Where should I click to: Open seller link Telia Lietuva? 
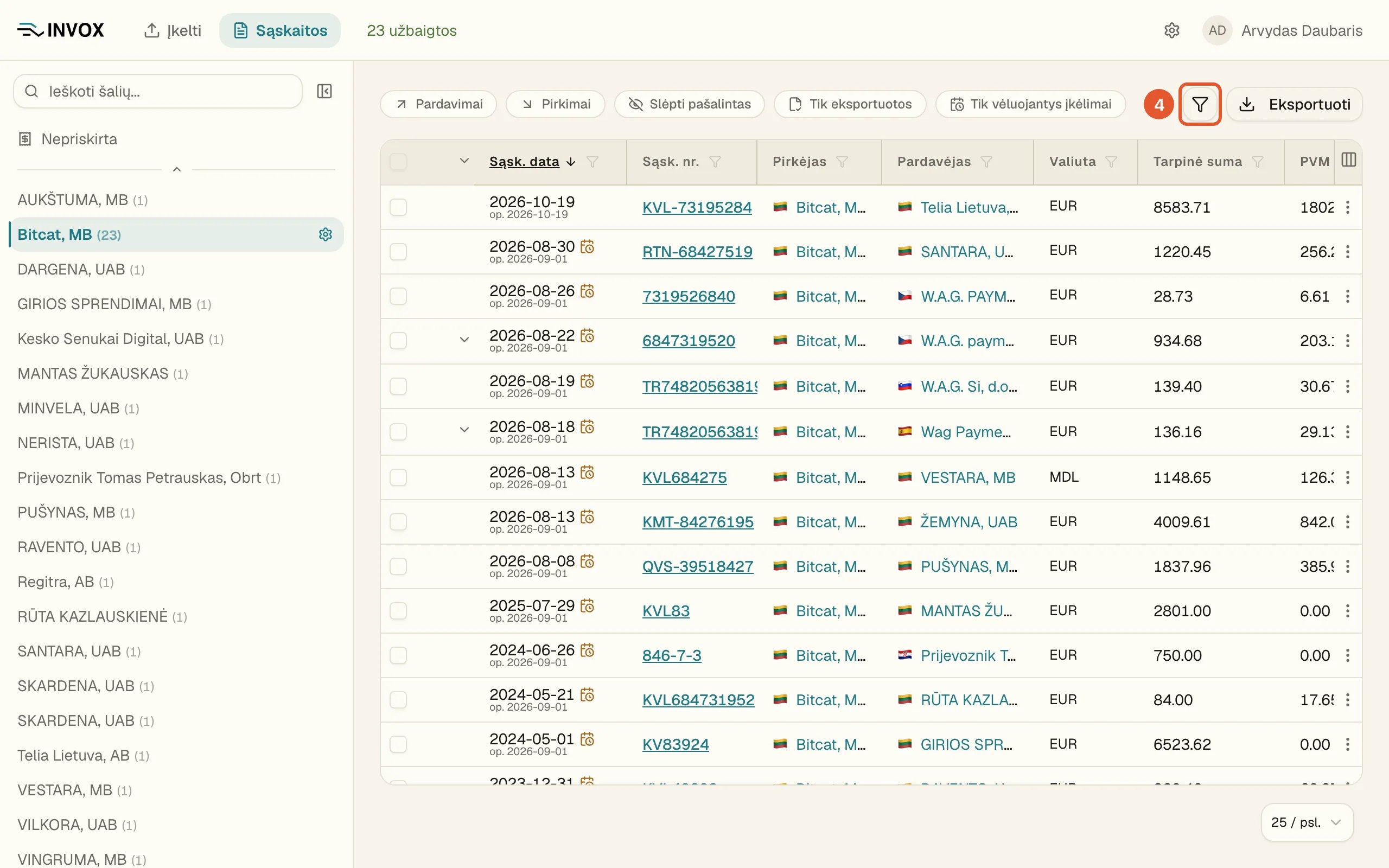coord(969,207)
